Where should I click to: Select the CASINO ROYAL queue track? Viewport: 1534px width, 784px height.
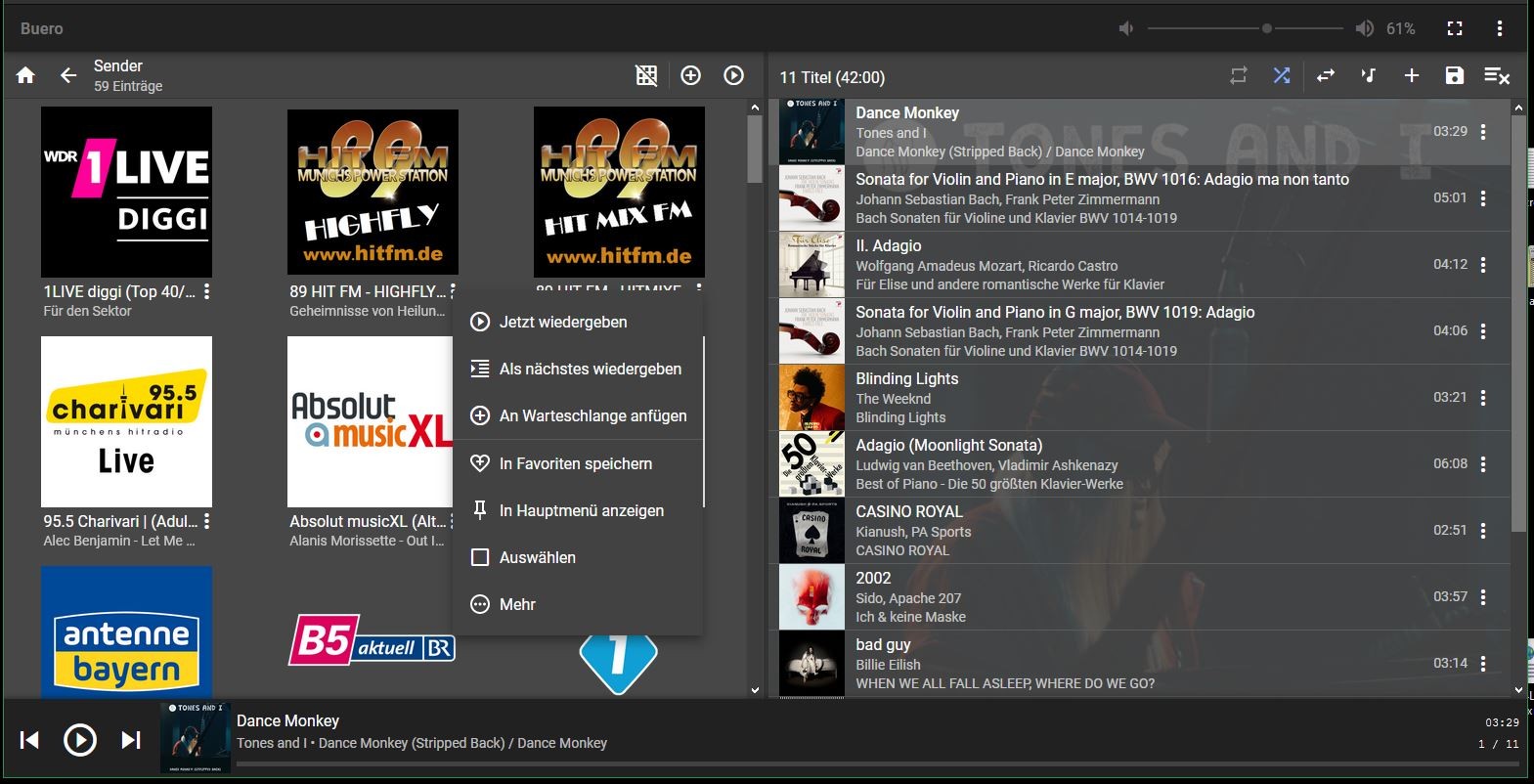coord(1144,531)
